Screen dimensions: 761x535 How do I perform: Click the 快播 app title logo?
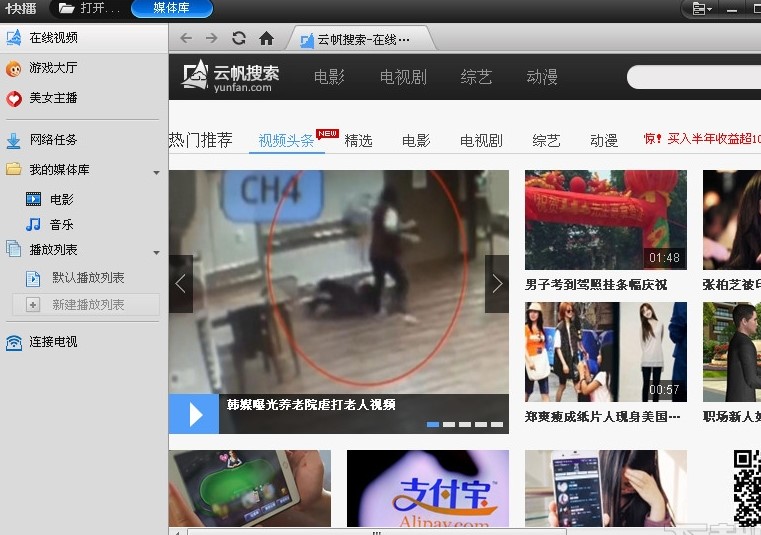click(x=21, y=8)
